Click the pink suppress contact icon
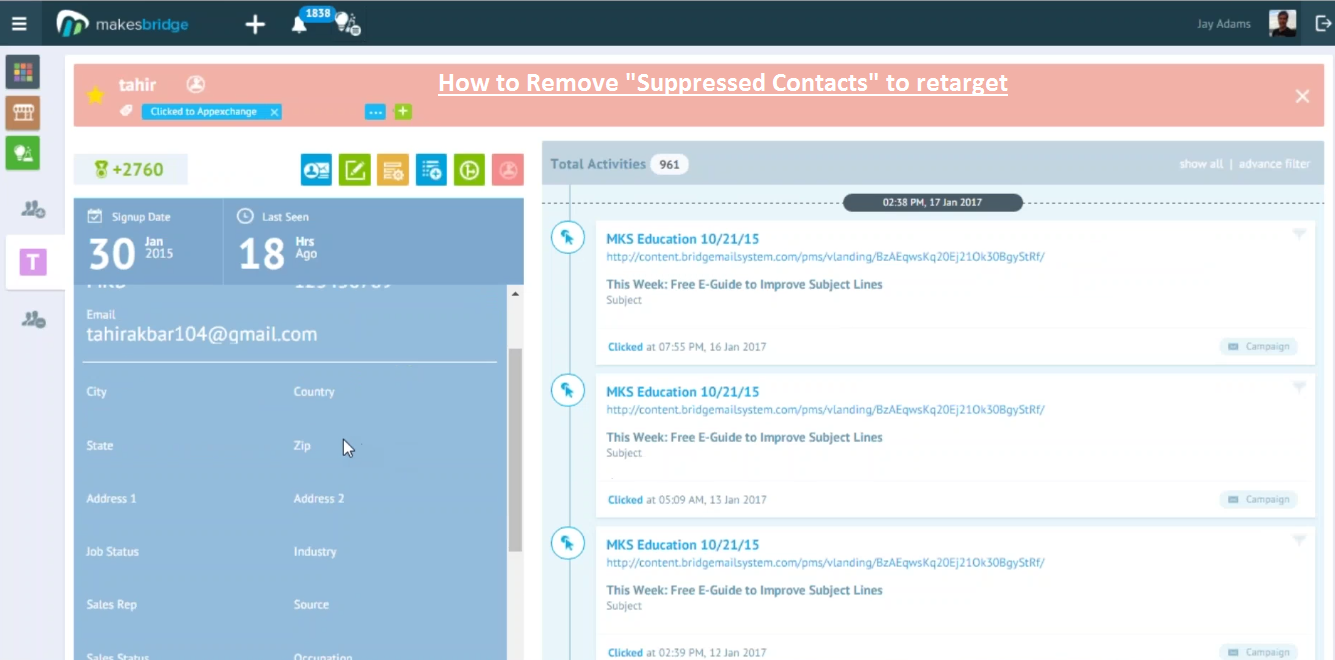Image resolution: width=1335 pixels, height=660 pixels. click(507, 170)
